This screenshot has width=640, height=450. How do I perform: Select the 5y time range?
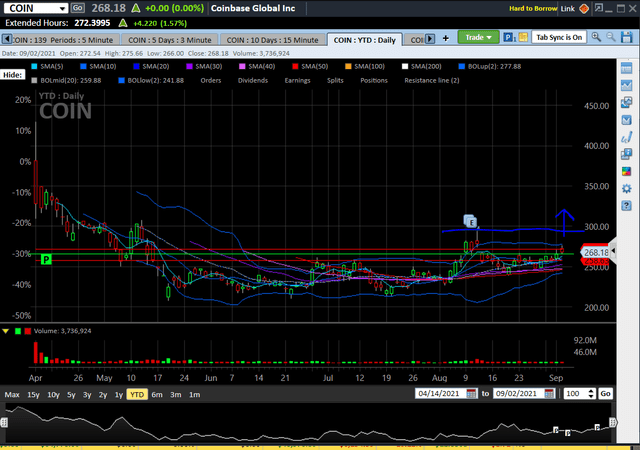pos(71,394)
